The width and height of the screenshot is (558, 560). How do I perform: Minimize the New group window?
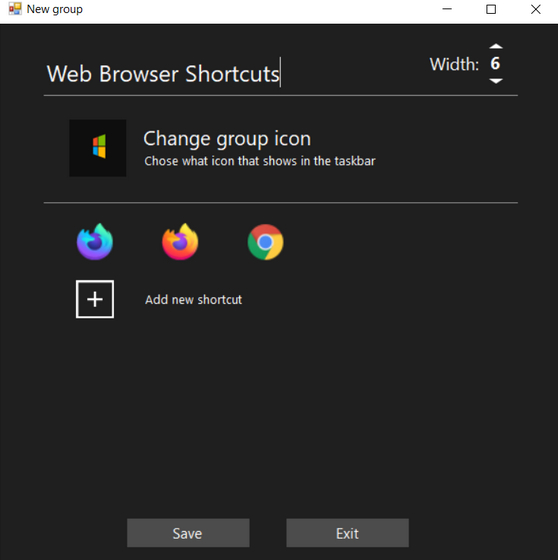coord(447,9)
